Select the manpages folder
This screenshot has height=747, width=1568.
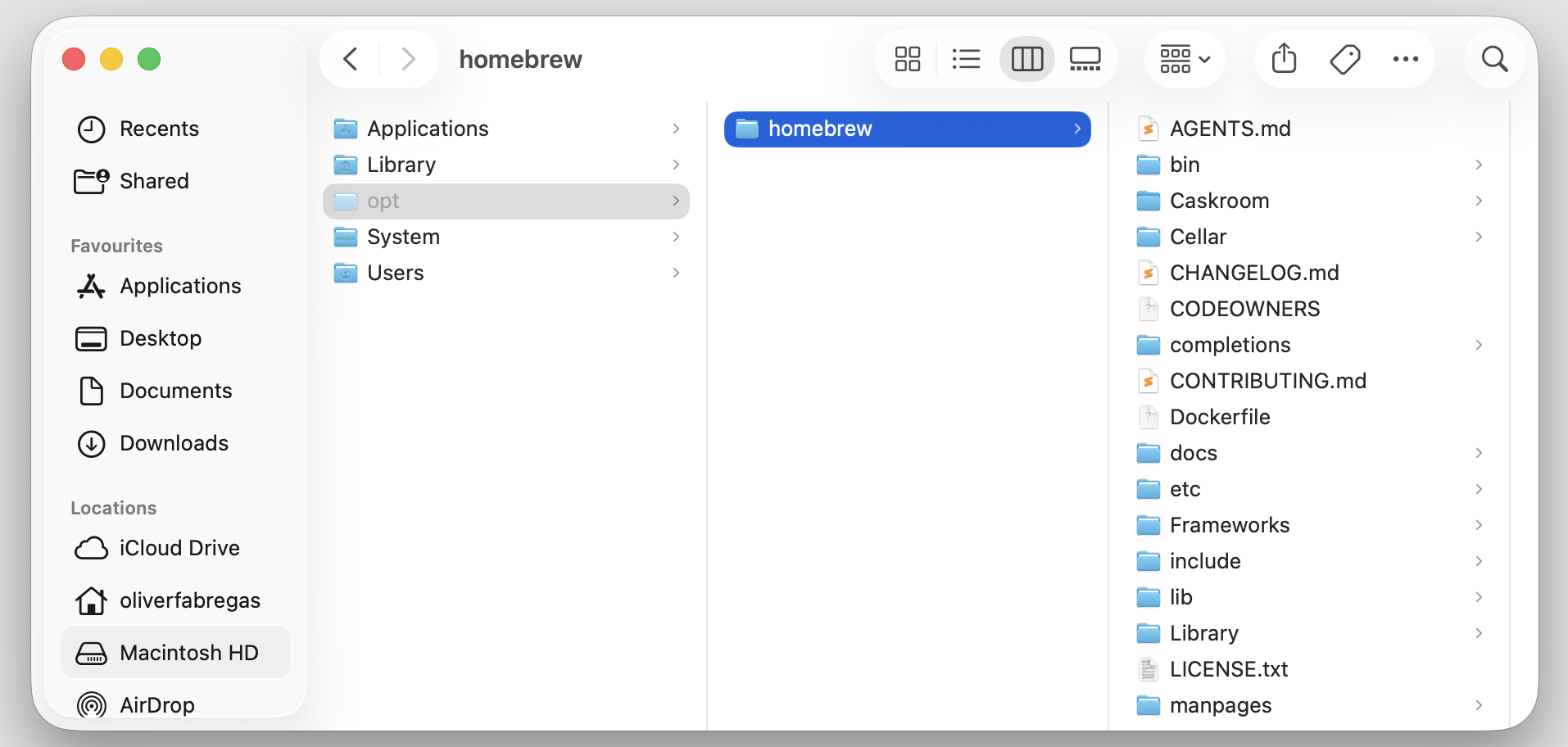(x=1309, y=705)
